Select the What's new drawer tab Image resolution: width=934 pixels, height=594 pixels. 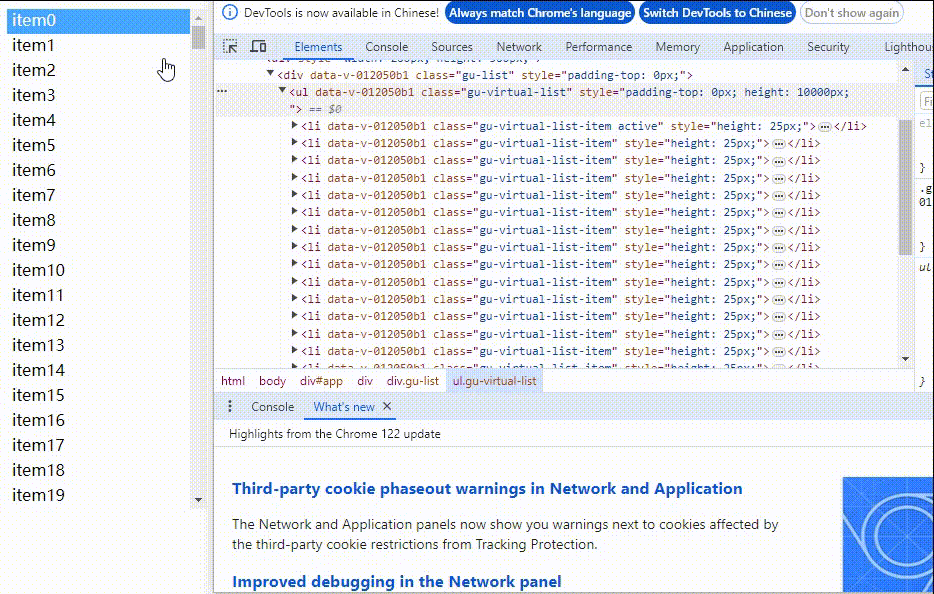[x=344, y=406]
